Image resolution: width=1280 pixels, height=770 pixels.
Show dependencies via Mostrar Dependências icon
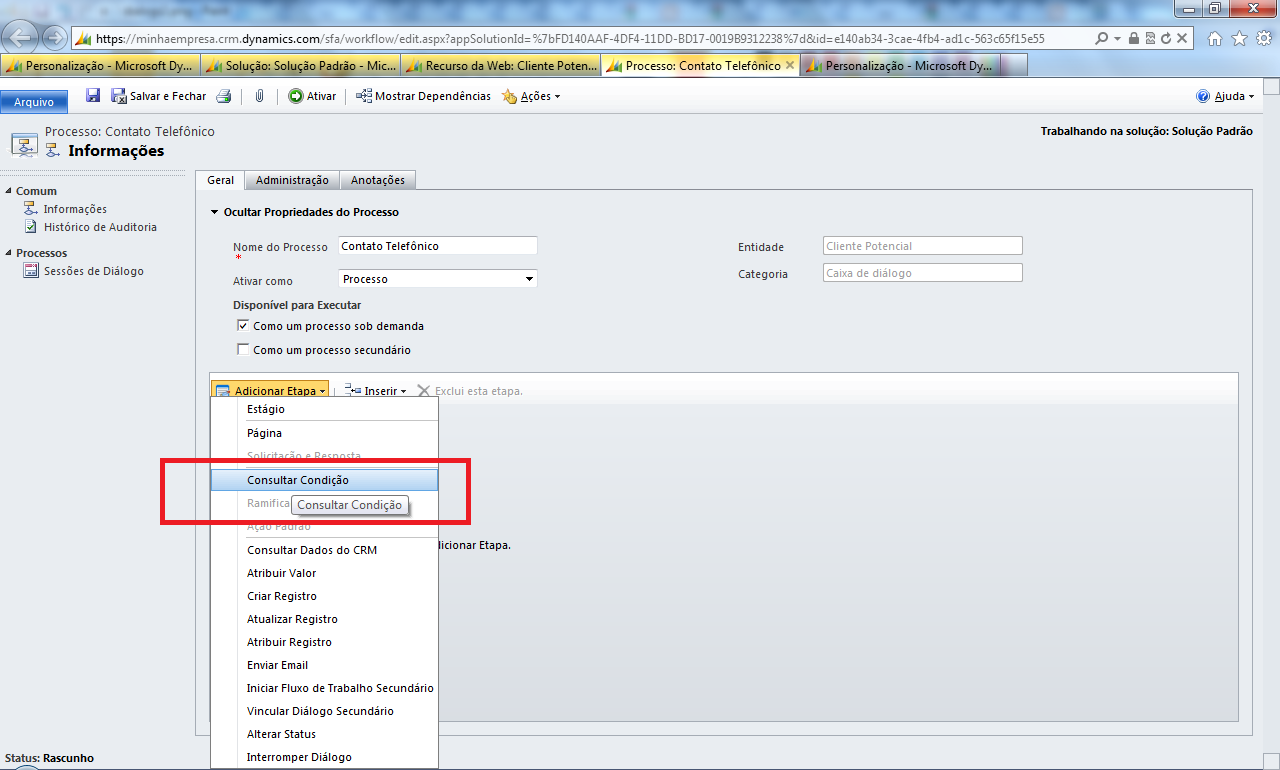[365, 96]
